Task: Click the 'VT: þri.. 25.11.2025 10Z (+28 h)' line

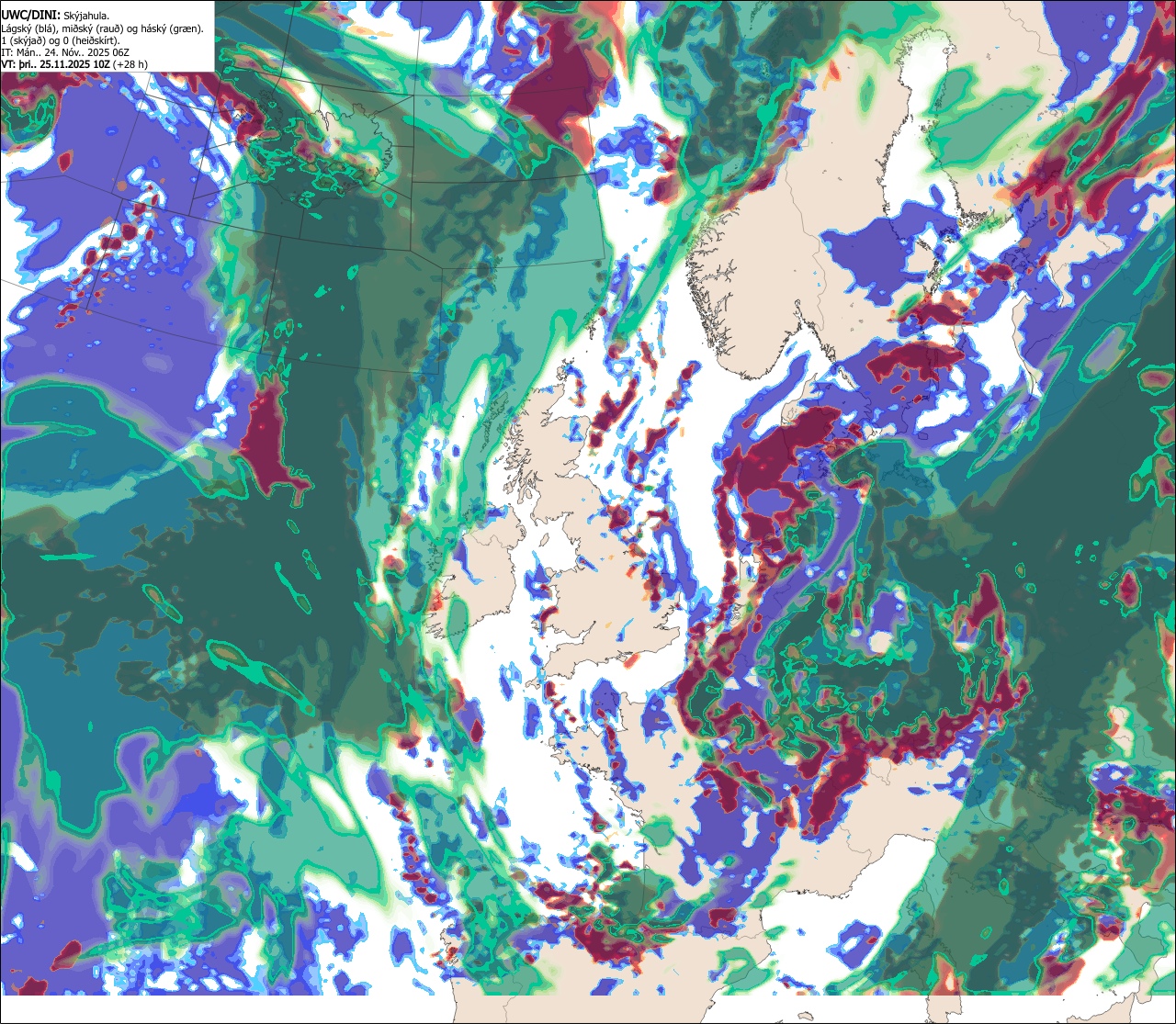Action: (x=73, y=64)
